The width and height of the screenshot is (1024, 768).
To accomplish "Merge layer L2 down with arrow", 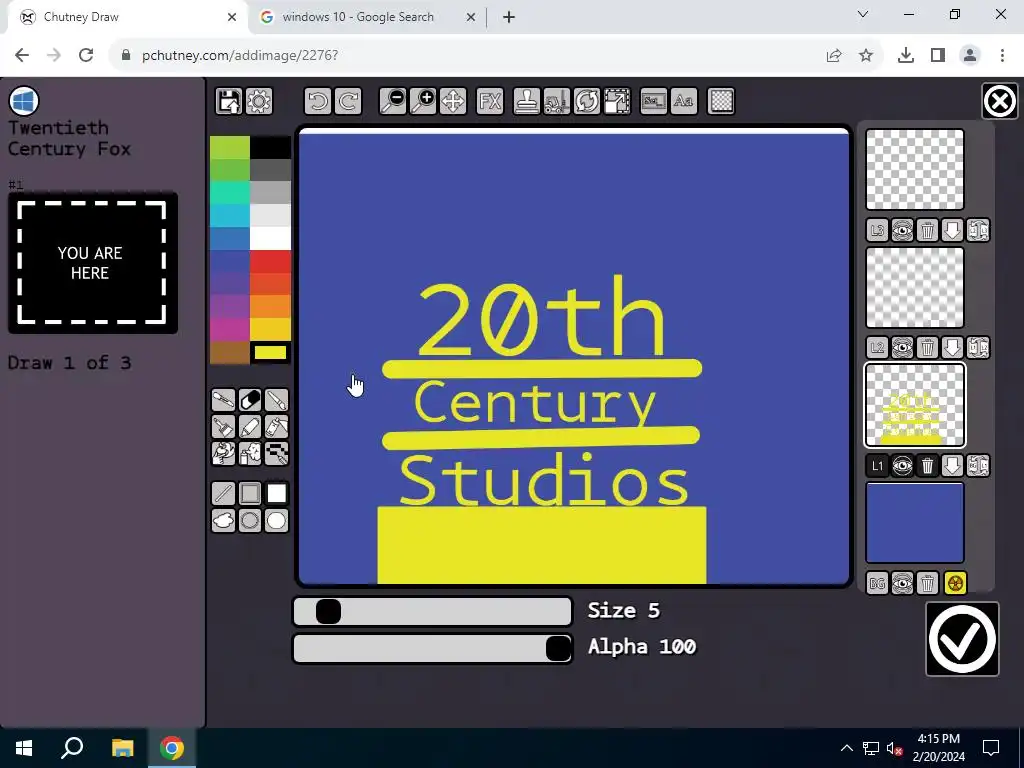I will [x=952, y=347].
